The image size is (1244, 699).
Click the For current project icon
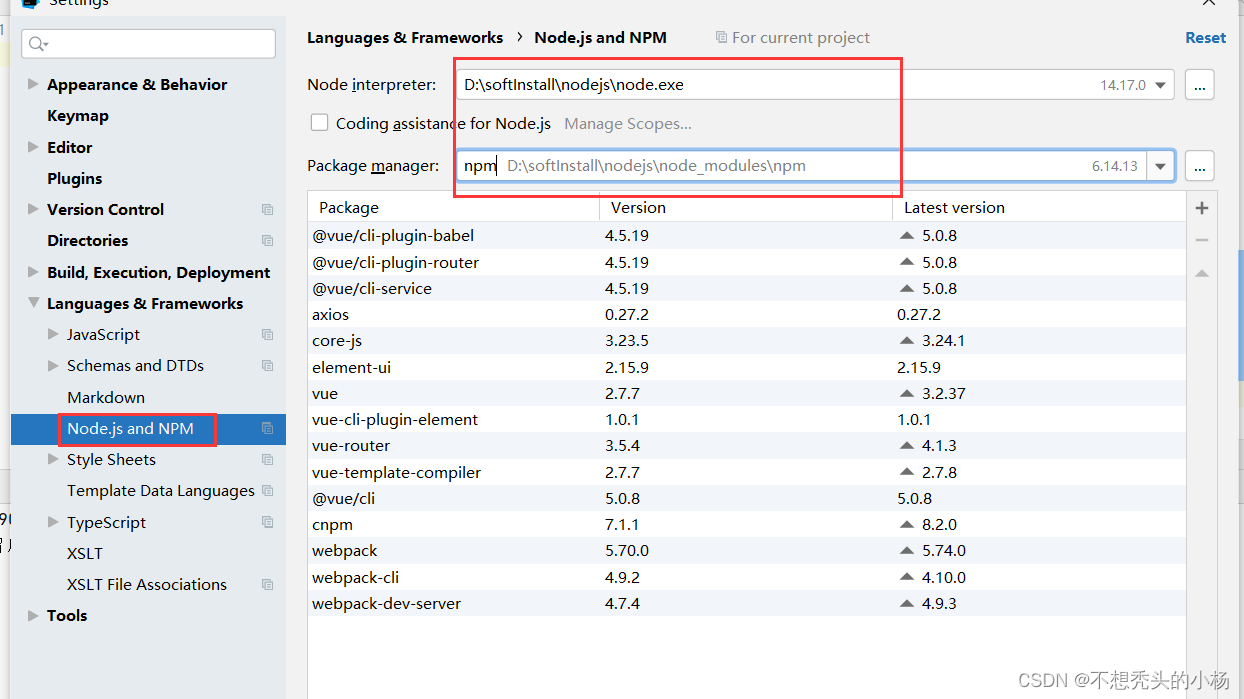(721, 38)
